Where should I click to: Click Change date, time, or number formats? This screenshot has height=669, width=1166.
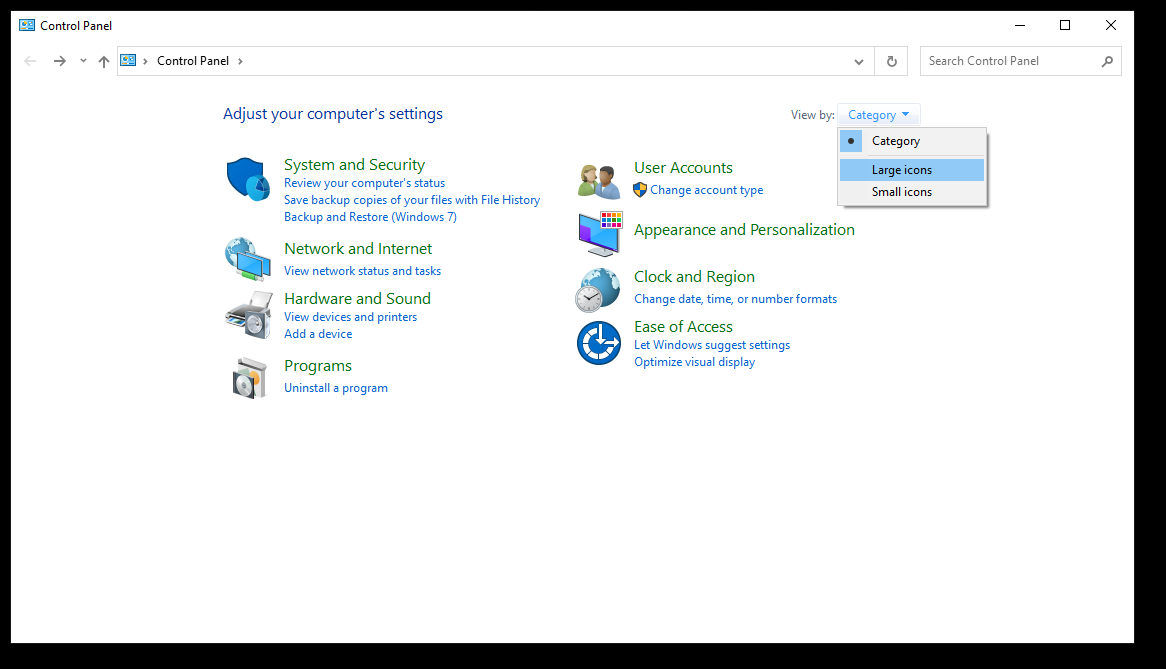click(x=735, y=299)
